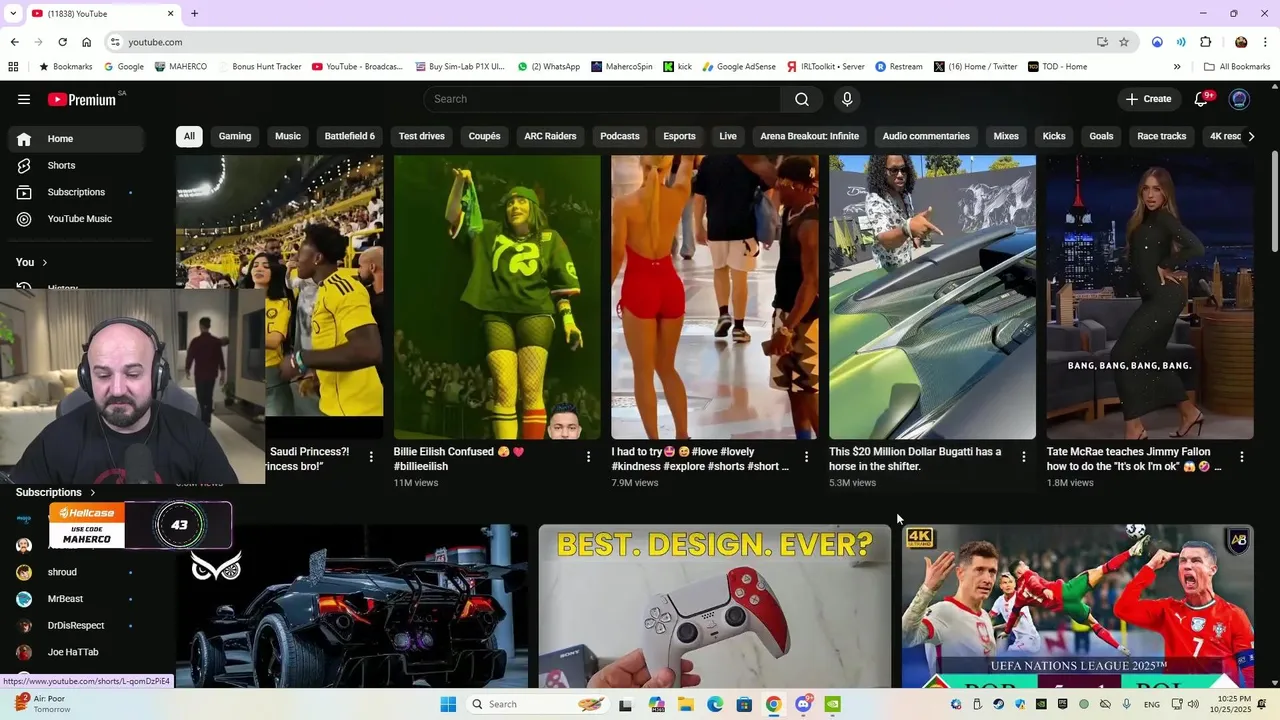Click the address bar showing youtube.com
1280x720 pixels.
(x=600, y=42)
